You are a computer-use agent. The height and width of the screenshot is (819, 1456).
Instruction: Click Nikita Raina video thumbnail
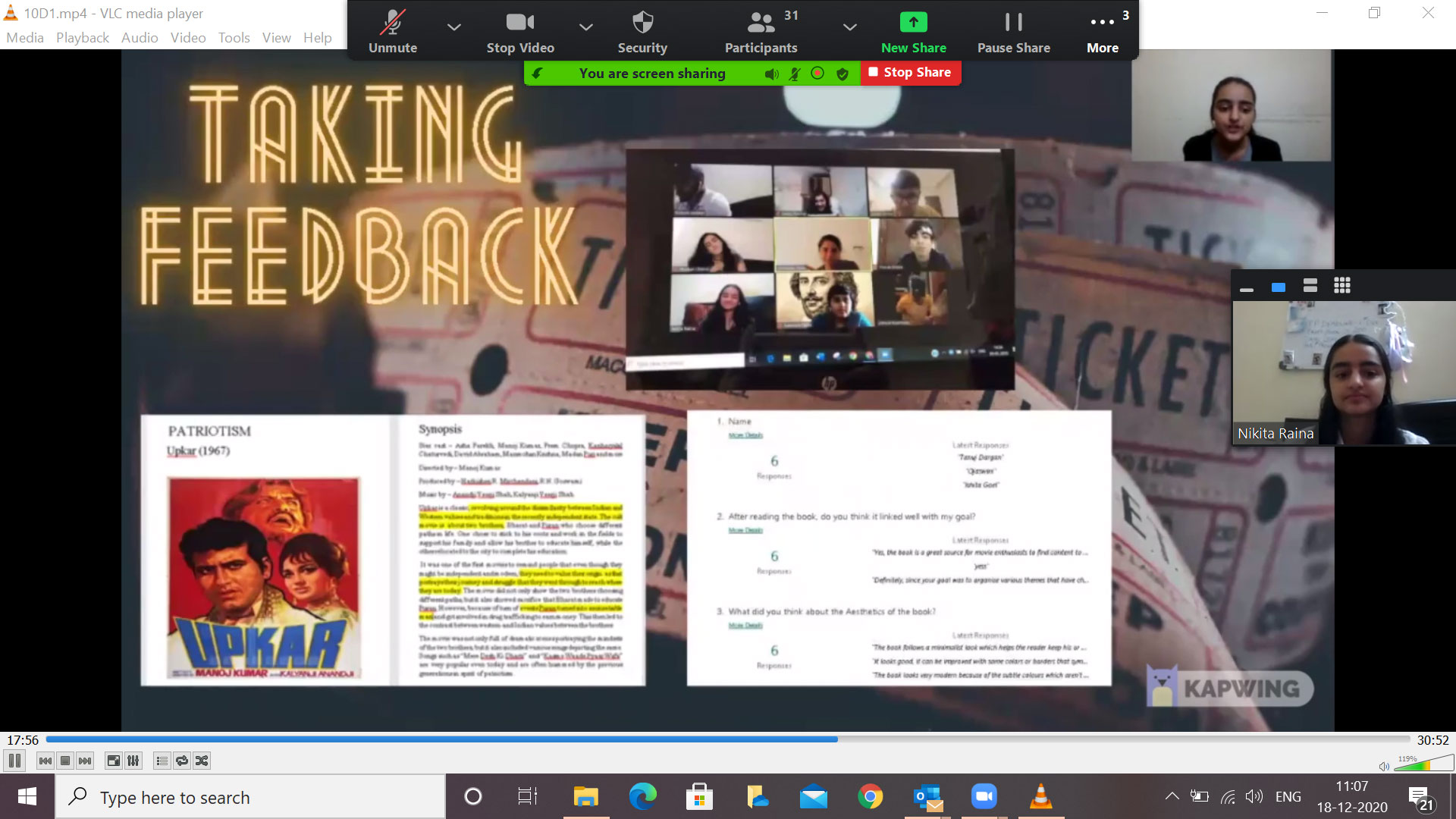1344,373
